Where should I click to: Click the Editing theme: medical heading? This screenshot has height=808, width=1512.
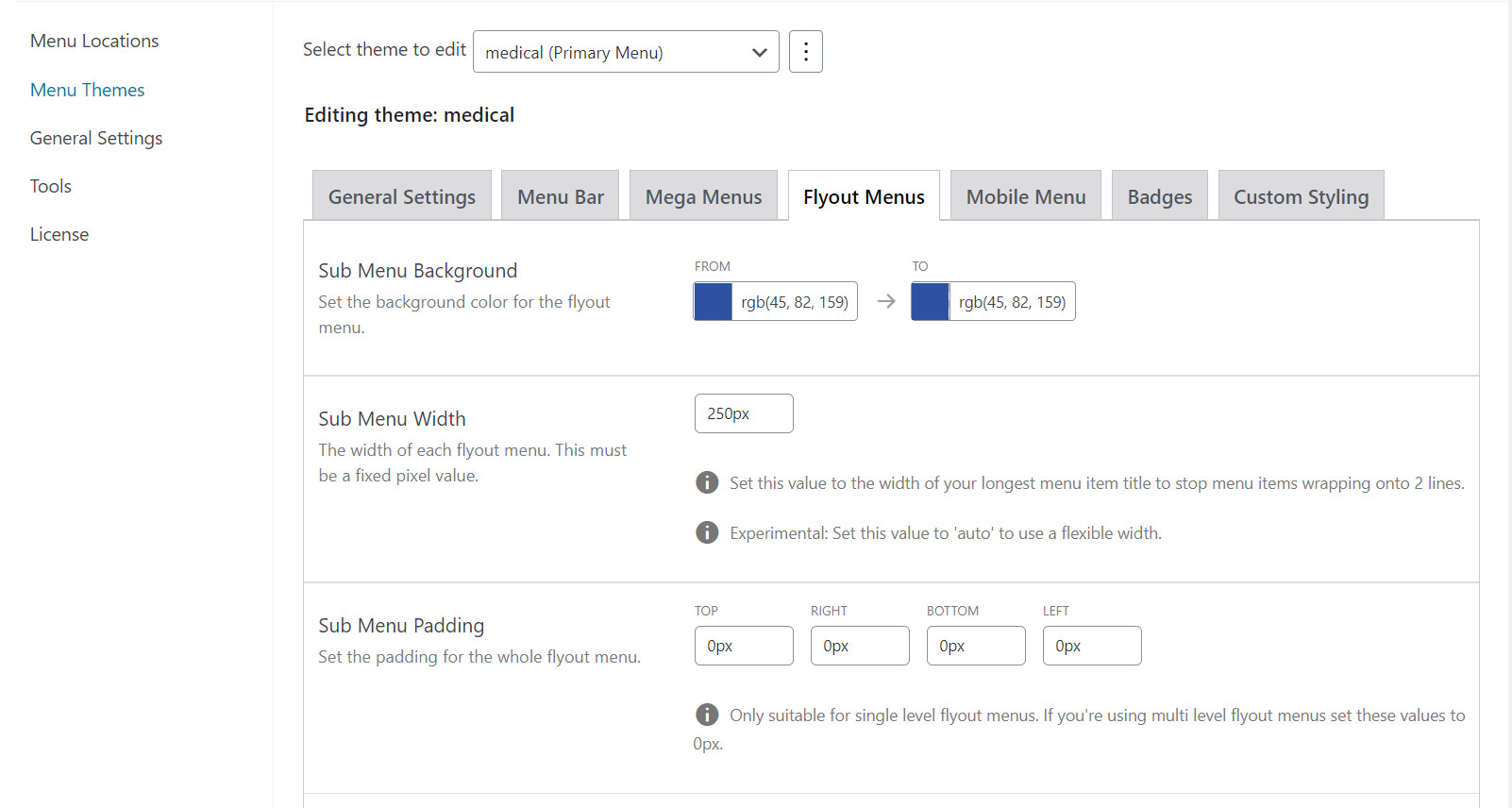[410, 115]
